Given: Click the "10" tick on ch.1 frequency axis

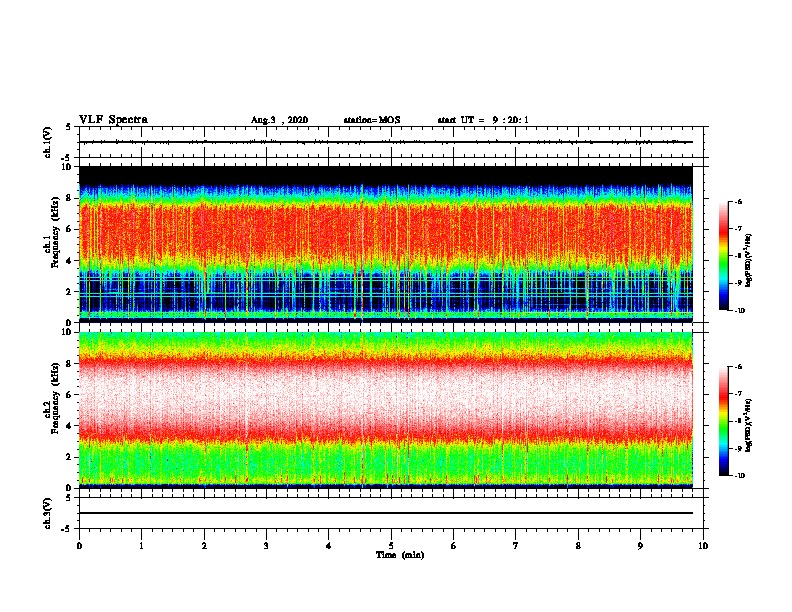Looking at the screenshot, I should coord(67,167).
